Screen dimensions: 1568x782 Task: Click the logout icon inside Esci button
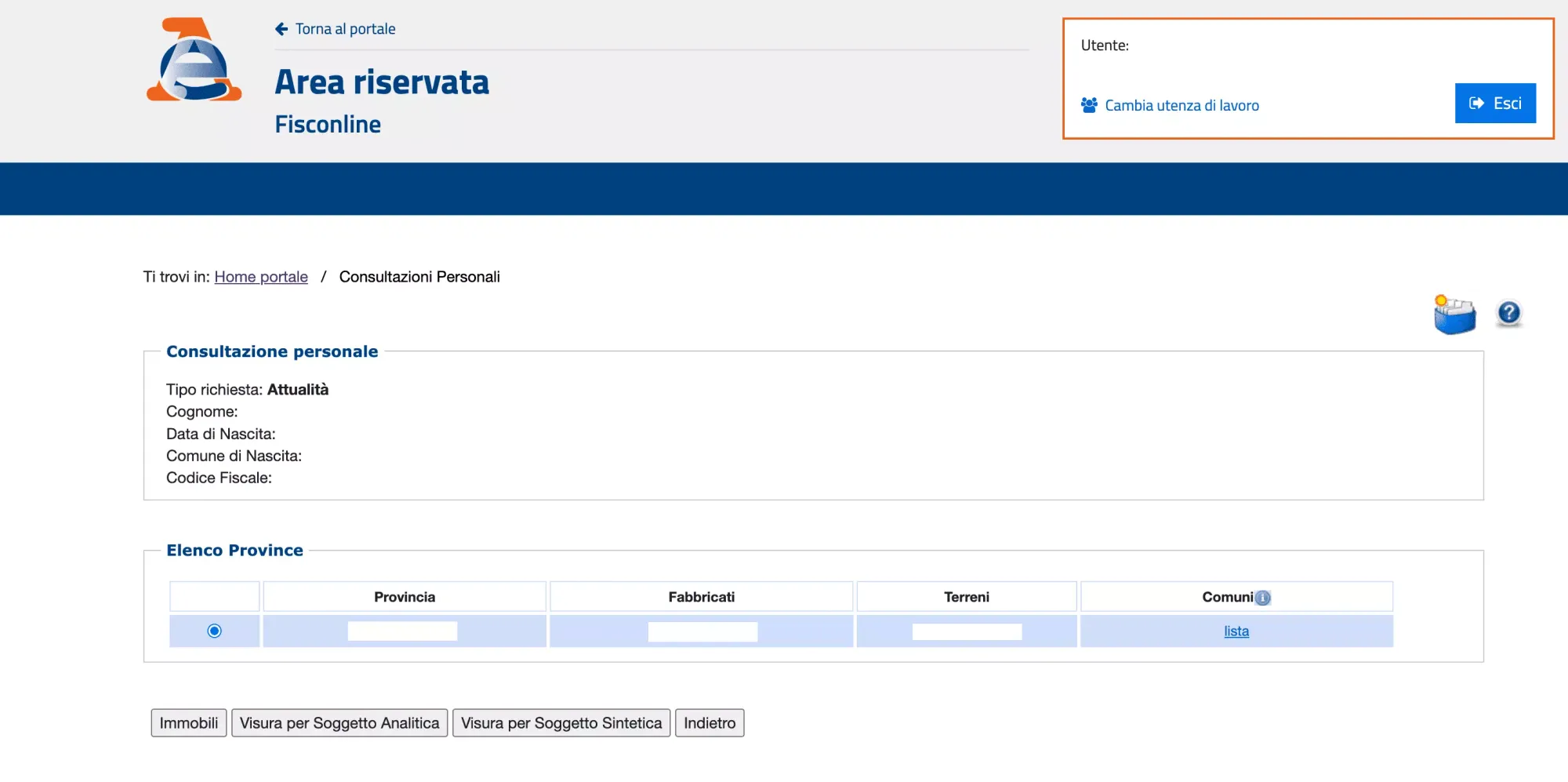[x=1476, y=103]
